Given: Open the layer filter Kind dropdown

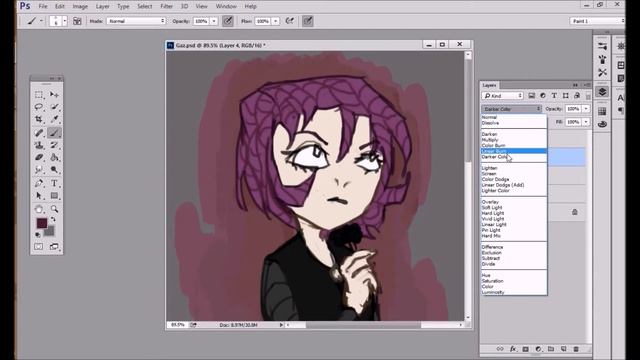Looking at the screenshot, I should coord(502,96).
